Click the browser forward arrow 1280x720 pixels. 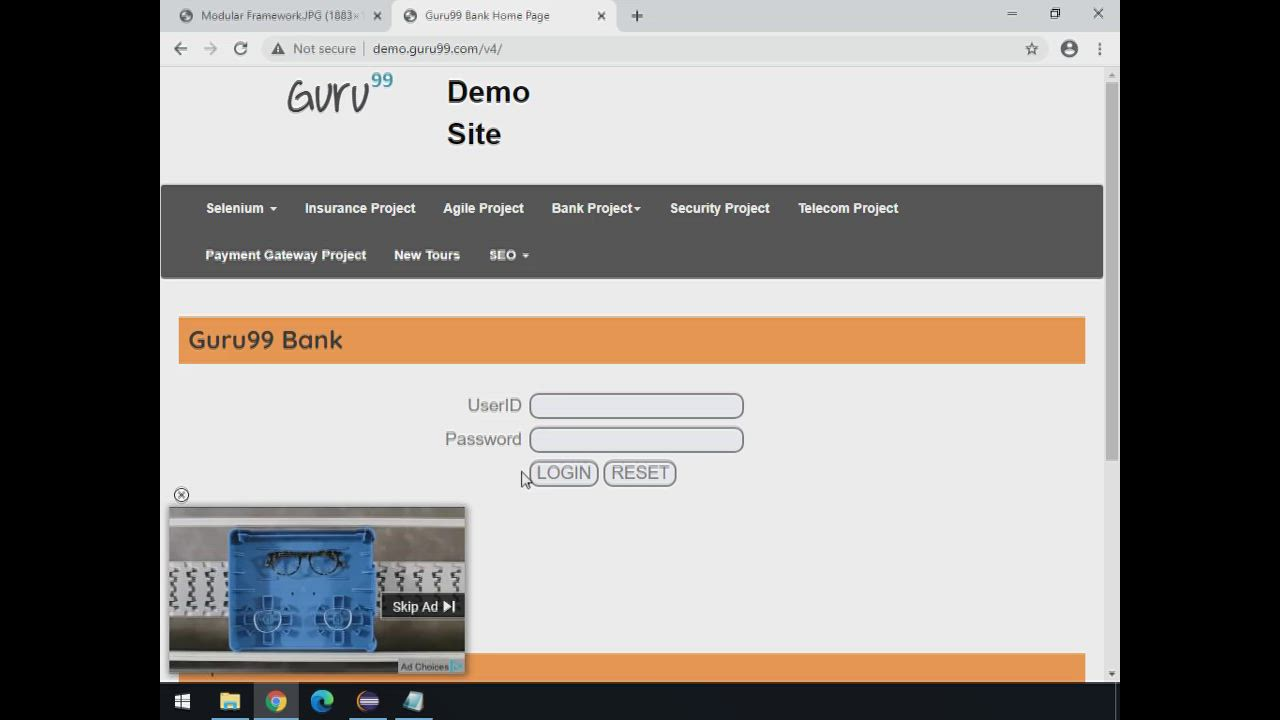210,48
